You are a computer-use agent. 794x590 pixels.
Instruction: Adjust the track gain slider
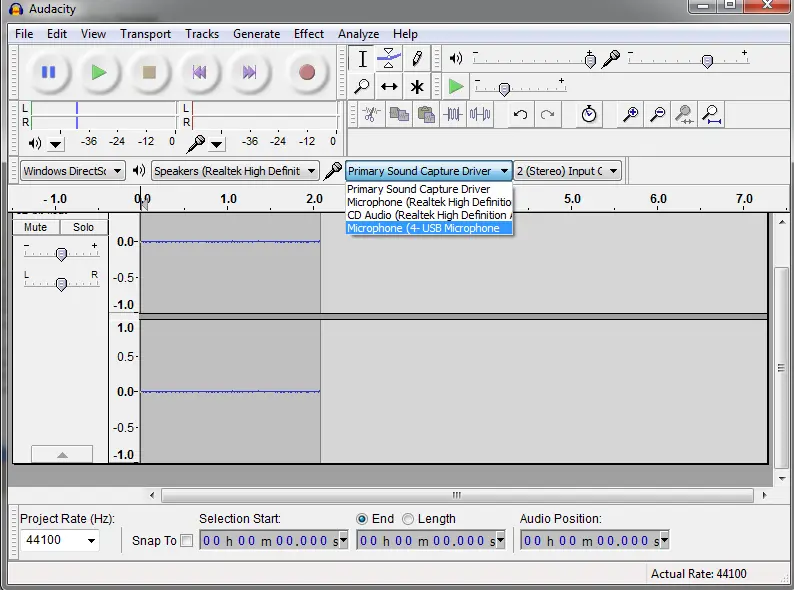click(x=61, y=254)
